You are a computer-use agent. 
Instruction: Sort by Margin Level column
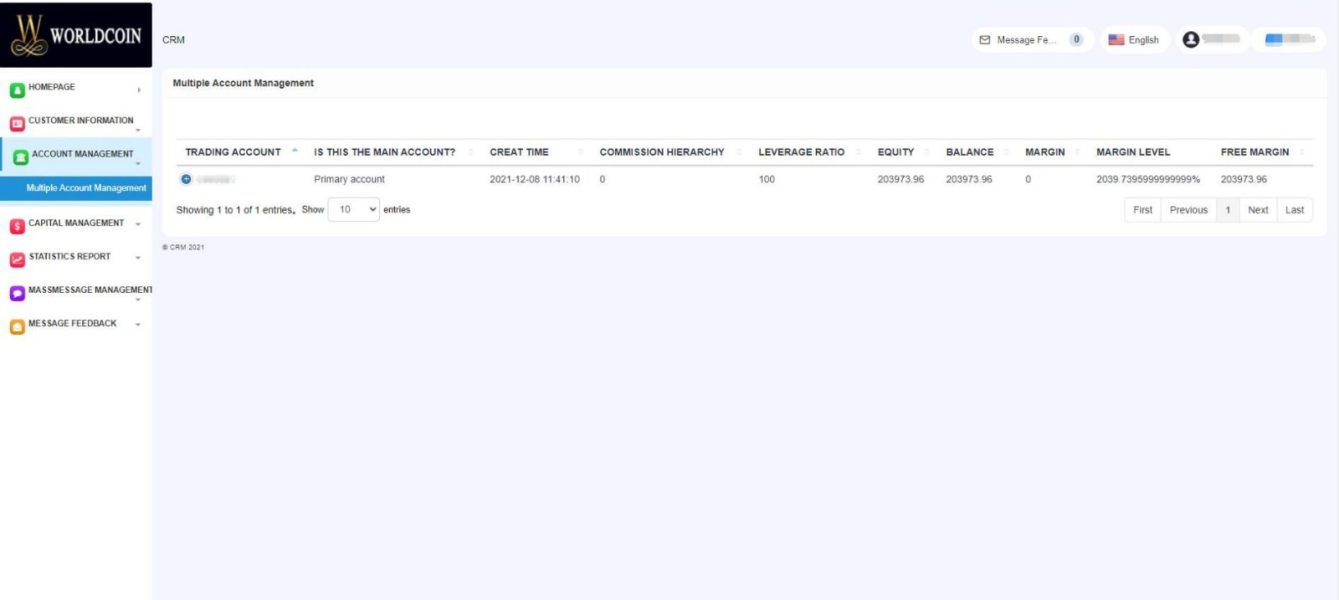(x=1151, y=152)
